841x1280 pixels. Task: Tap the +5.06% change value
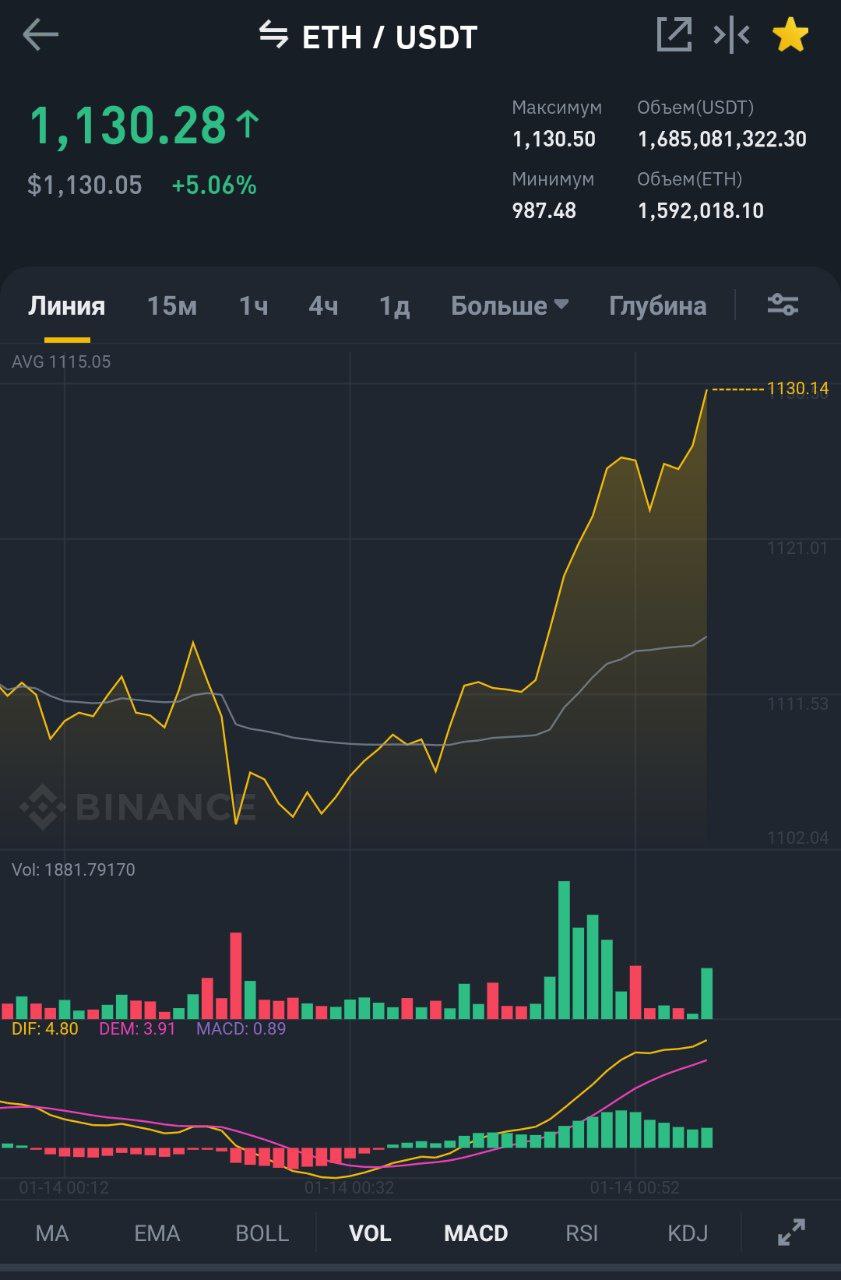click(x=214, y=185)
